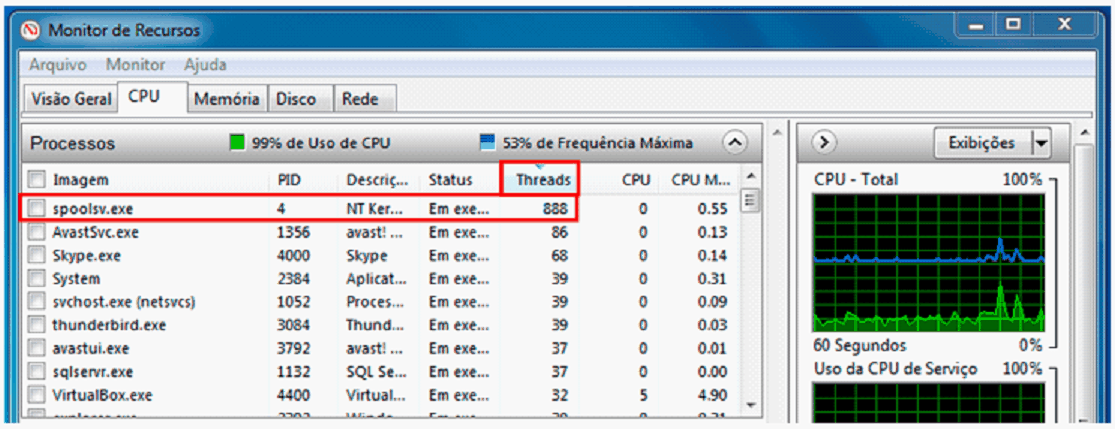Go to the Rede tab
The image size is (1116, 430).
pos(359,99)
